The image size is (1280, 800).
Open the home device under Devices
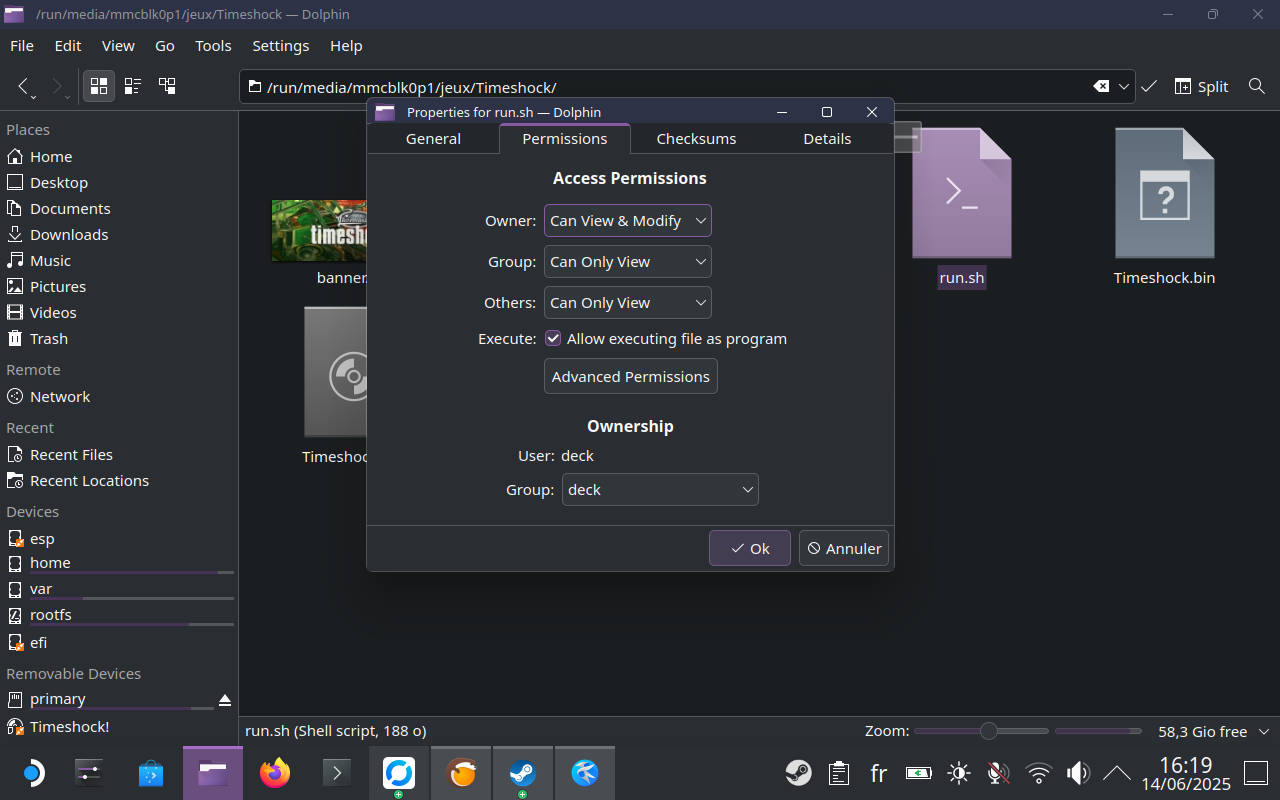pos(50,563)
